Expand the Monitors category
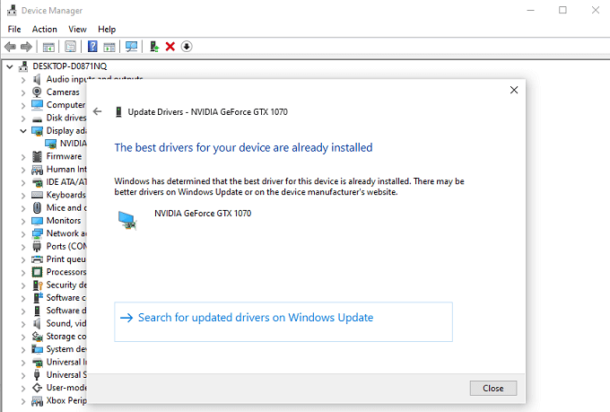 click(x=23, y=221)
